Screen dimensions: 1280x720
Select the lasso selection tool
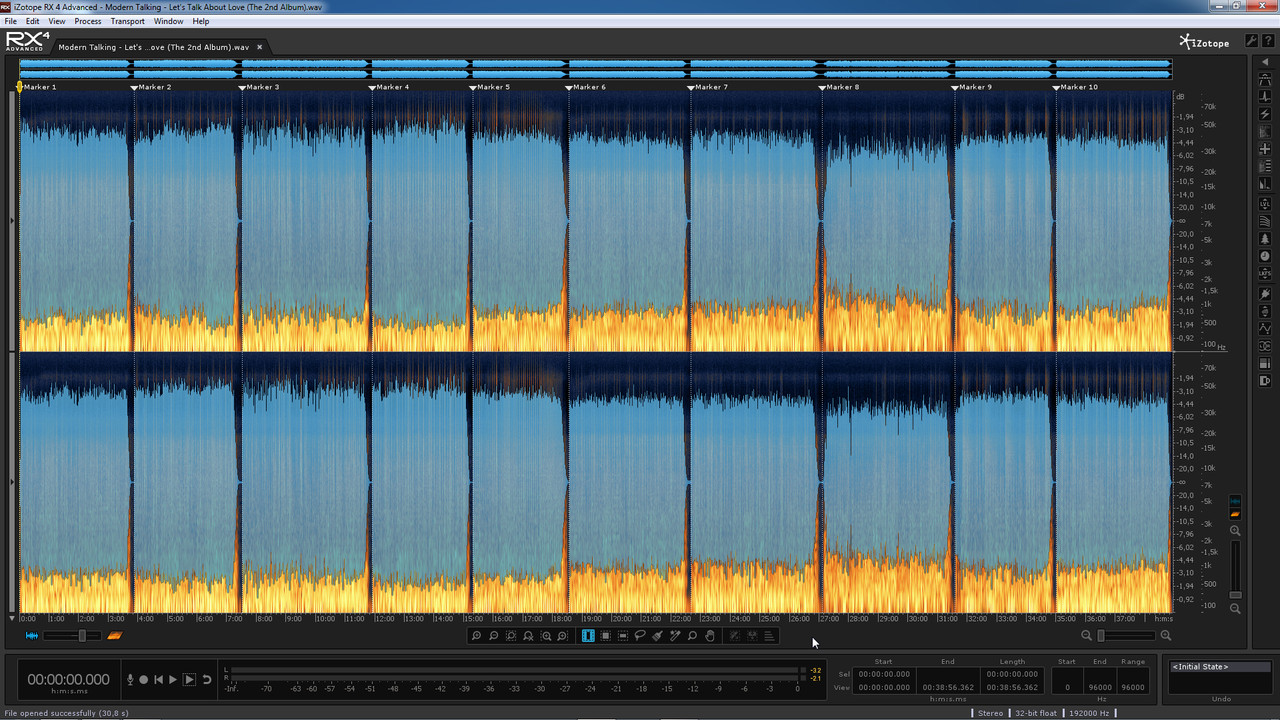tap(640, 636)
